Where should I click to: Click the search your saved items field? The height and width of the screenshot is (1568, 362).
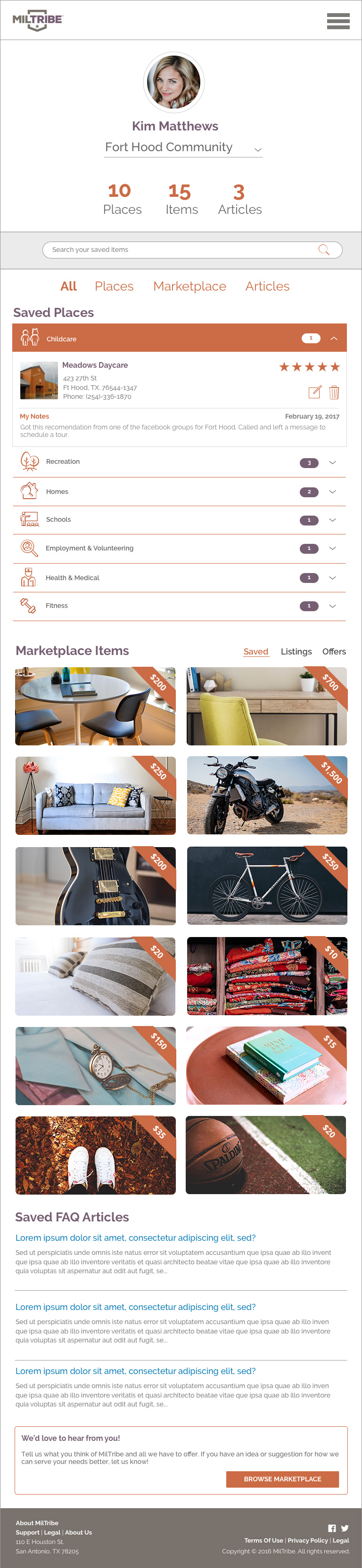[192, 250]
